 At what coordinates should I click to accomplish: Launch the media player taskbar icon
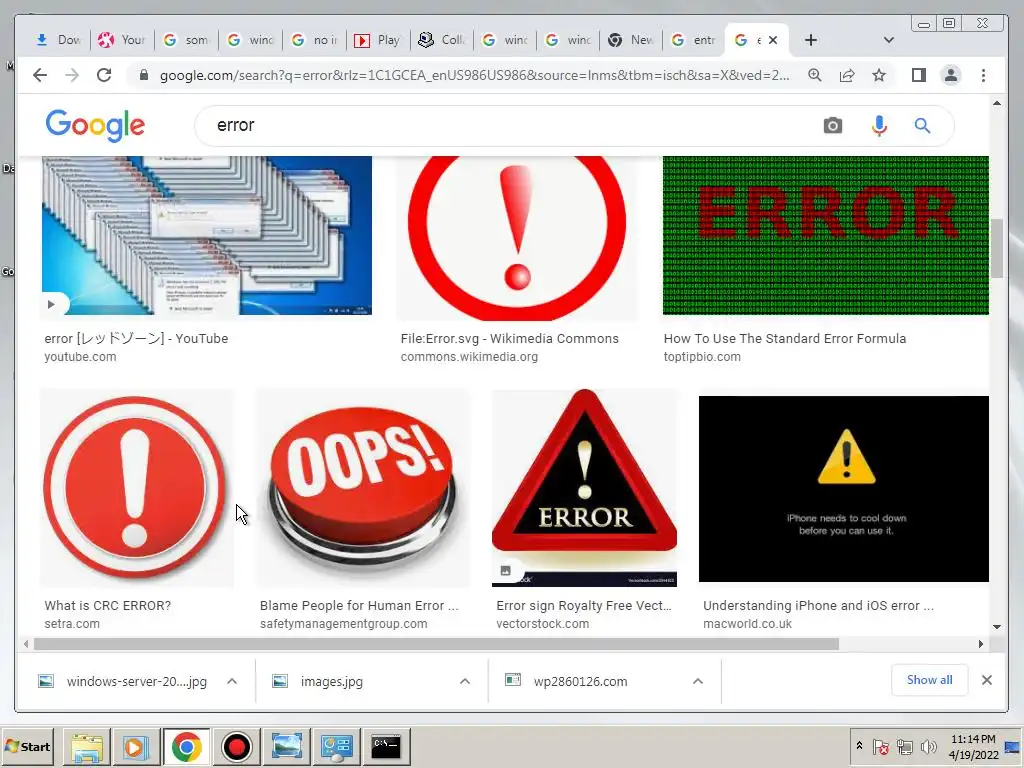pyautogui.click(x=136, y=746)
